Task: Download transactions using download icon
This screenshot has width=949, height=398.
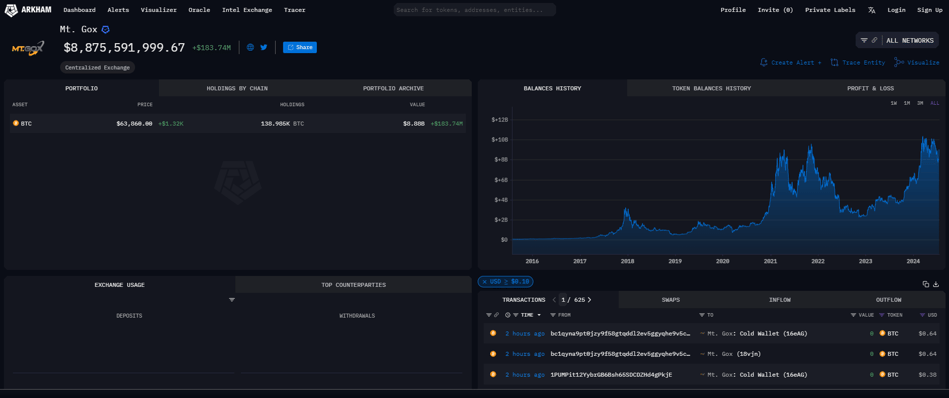Action: point(936,284)
